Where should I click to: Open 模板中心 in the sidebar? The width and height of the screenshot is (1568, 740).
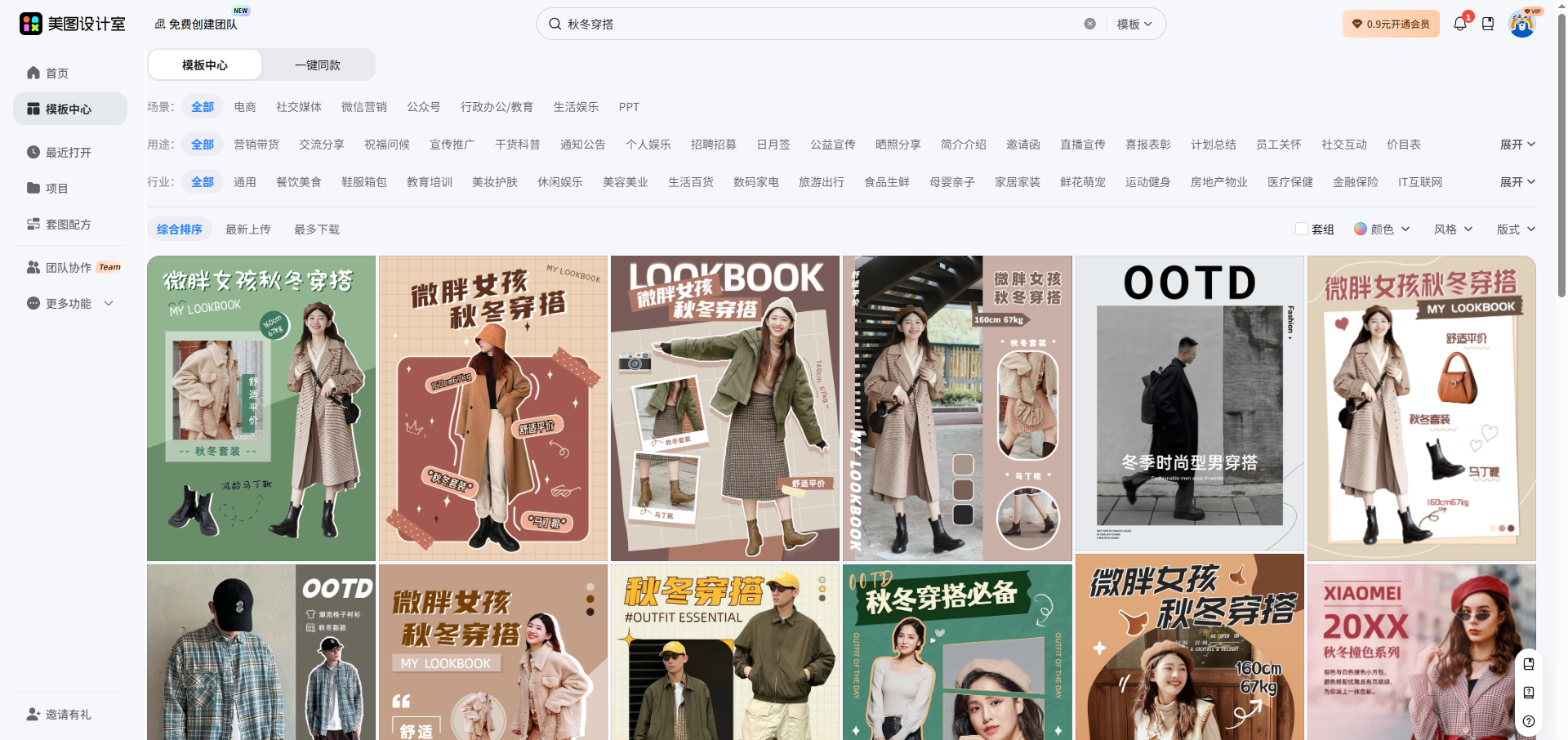pos(69,109)
